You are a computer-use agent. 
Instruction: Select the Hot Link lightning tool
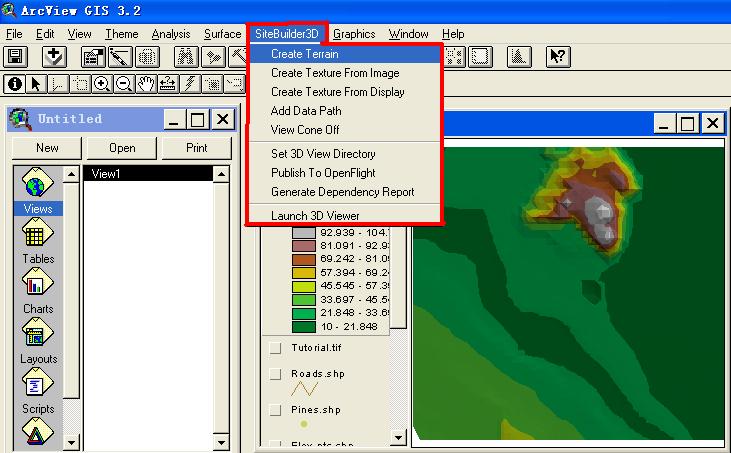pos(190,84)
